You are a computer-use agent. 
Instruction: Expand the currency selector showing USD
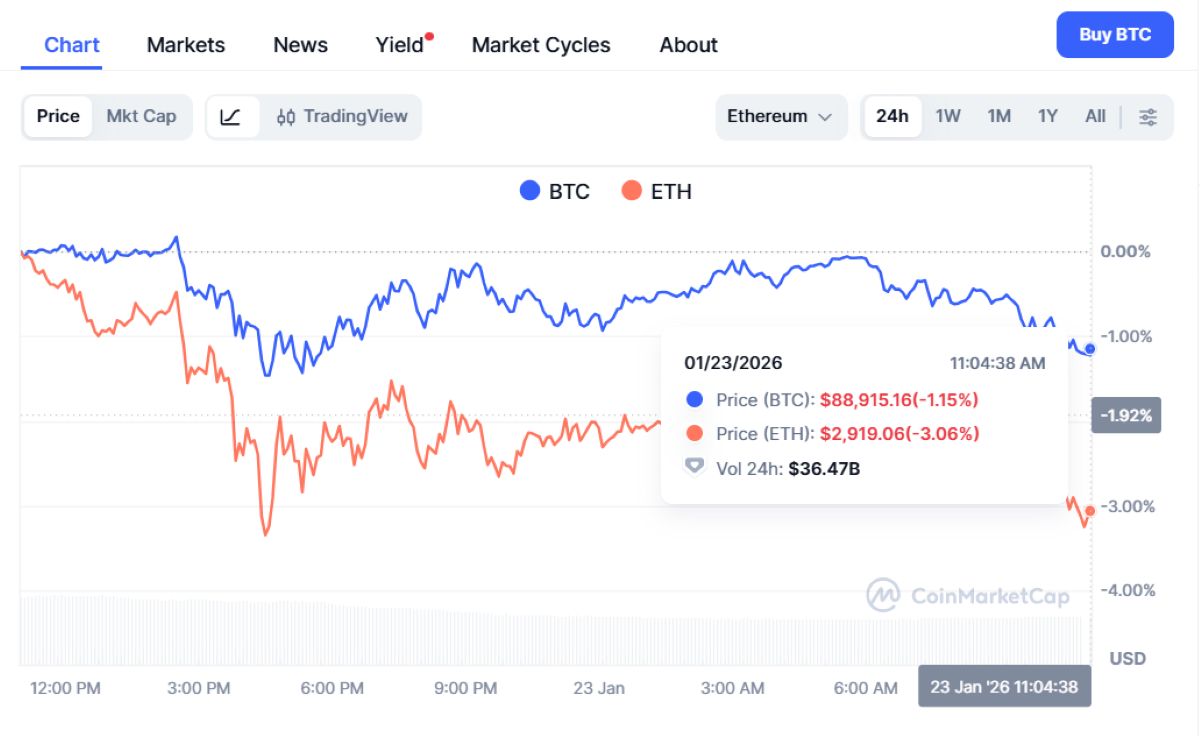click(x=1126, y=658)
